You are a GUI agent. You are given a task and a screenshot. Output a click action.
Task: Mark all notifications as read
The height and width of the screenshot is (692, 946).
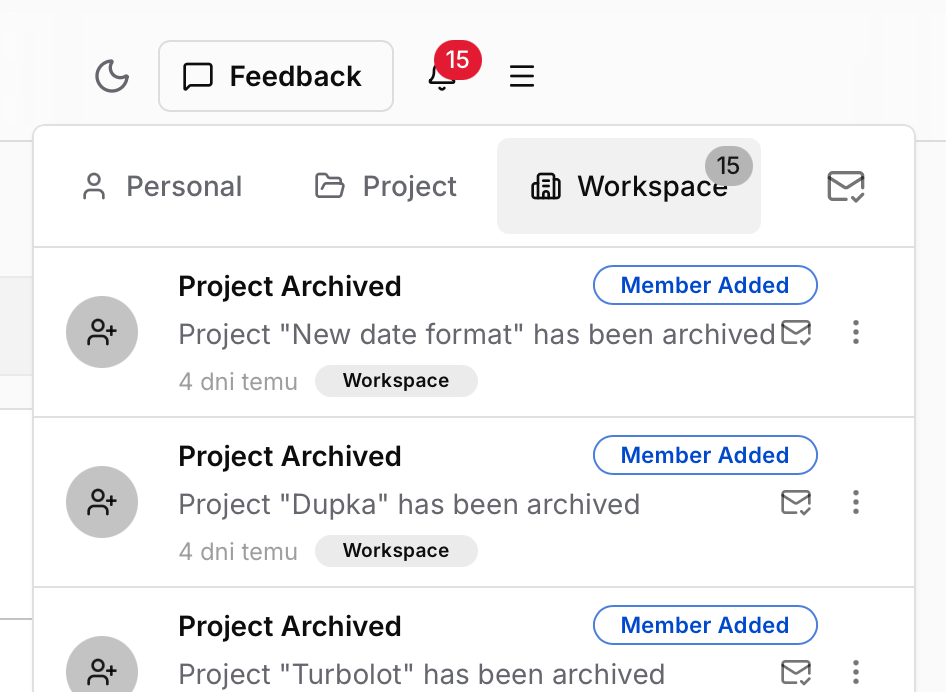click(846, 186)
